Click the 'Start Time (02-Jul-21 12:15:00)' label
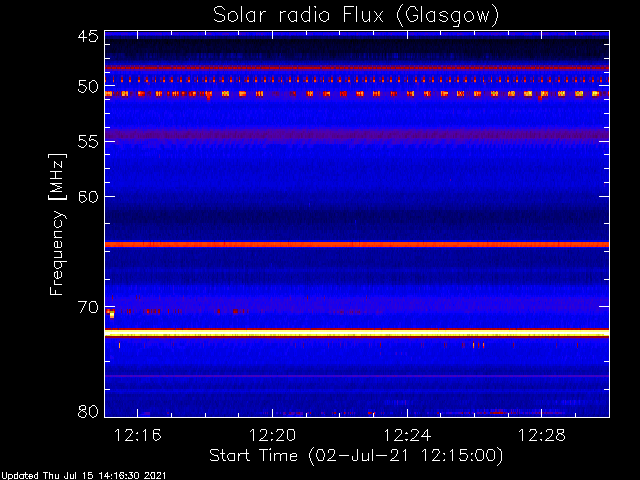Image resolution: width=640 pixels, height=480 pixels. point(356,456)
